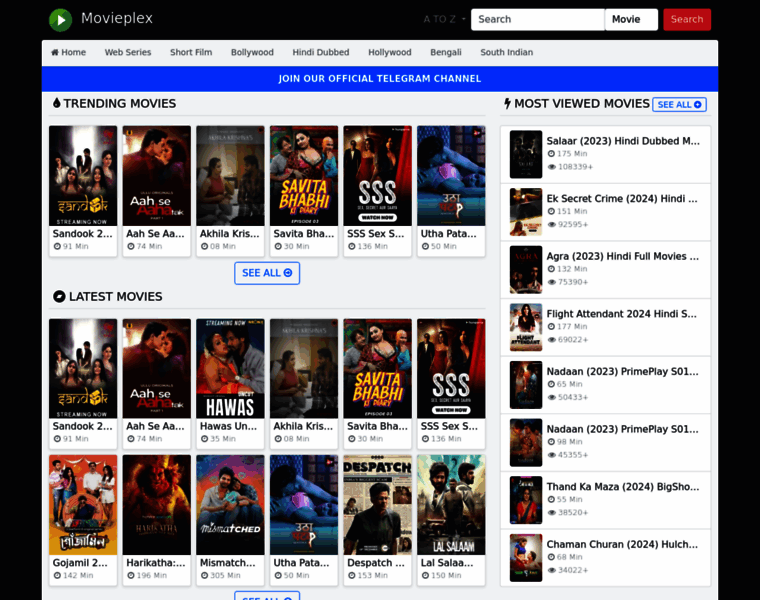Click See All under Trending Movies

267,273
